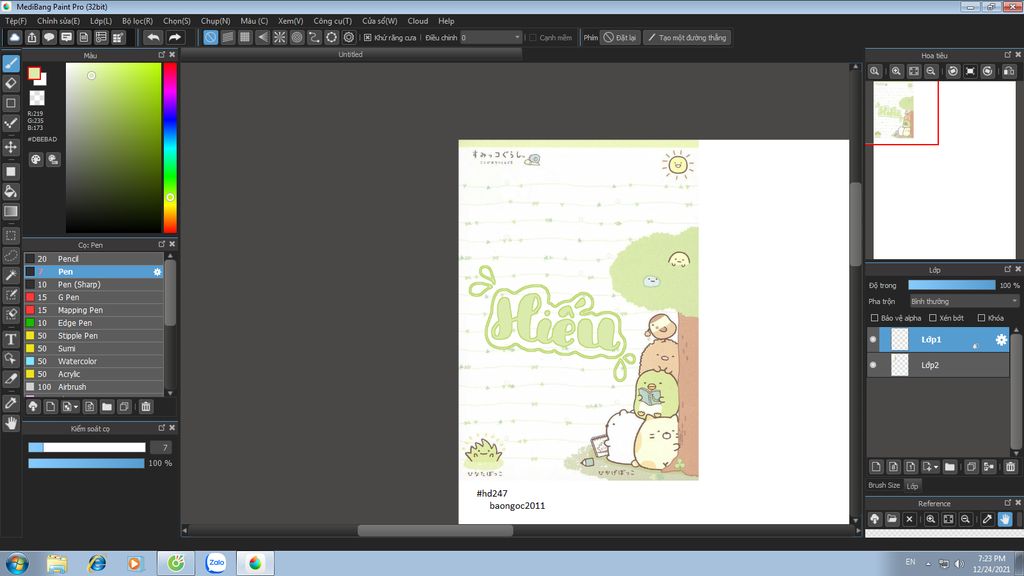Viewport: 1024px width, 576px height.
Task: Toggle Khử răng cưa anti-aliasing checkbox
Action: (x=368, y=38)
